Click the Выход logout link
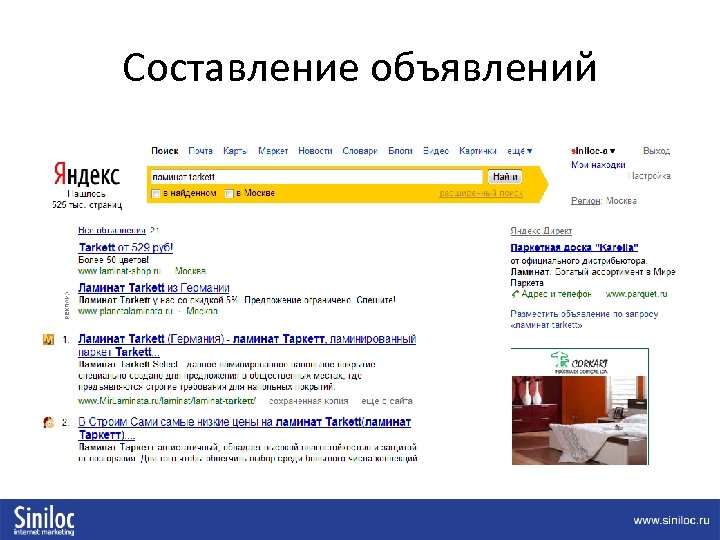This screenshot has width=720, height=540. 656,151
